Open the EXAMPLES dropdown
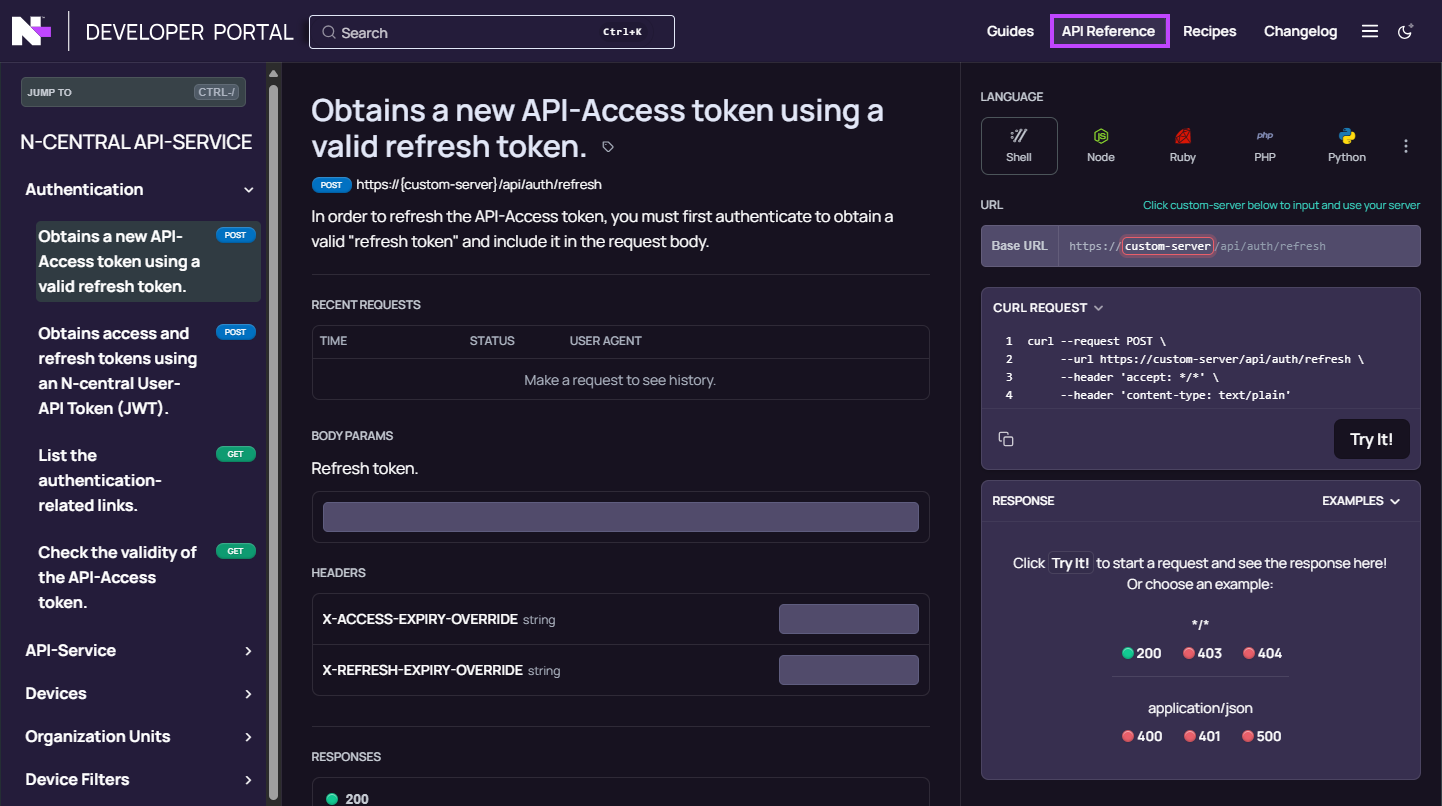Image resolution: width=1442 pixels, height=806 pixels. pyautogui.click(x=1361, y=501)
